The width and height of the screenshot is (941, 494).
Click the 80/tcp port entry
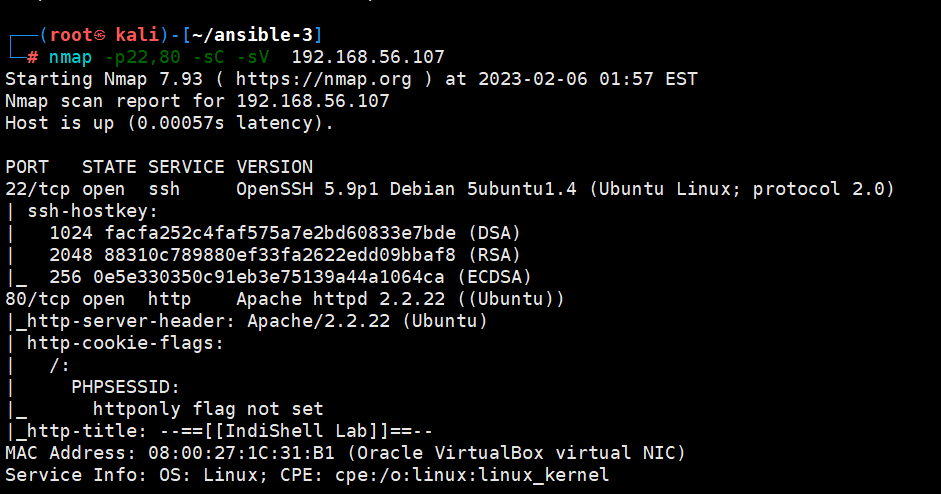pyautogui.click(x=33, y=299)
